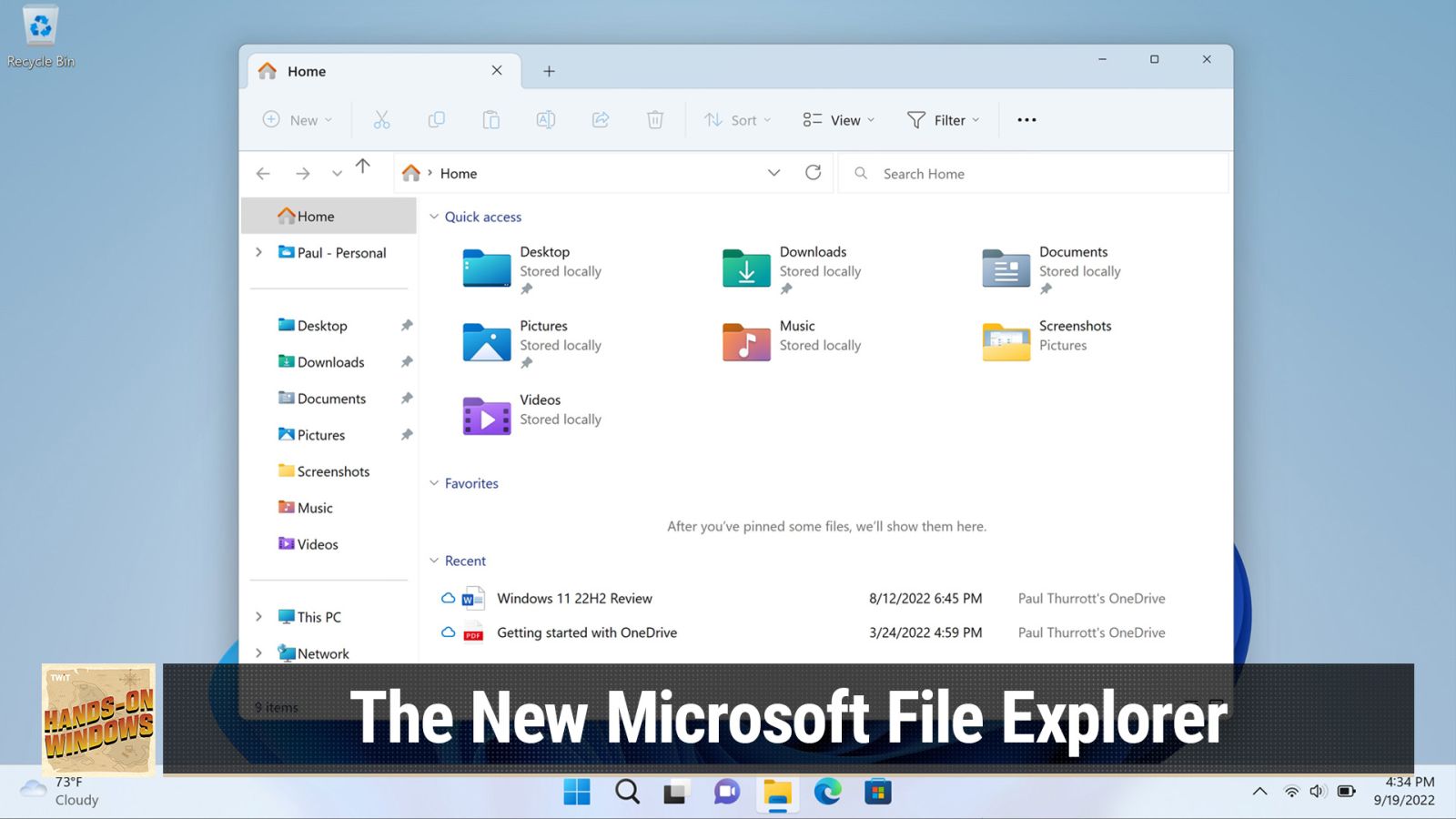Click the Paste icon
This screenshot has width=1456, height=819.
(490, 119)
